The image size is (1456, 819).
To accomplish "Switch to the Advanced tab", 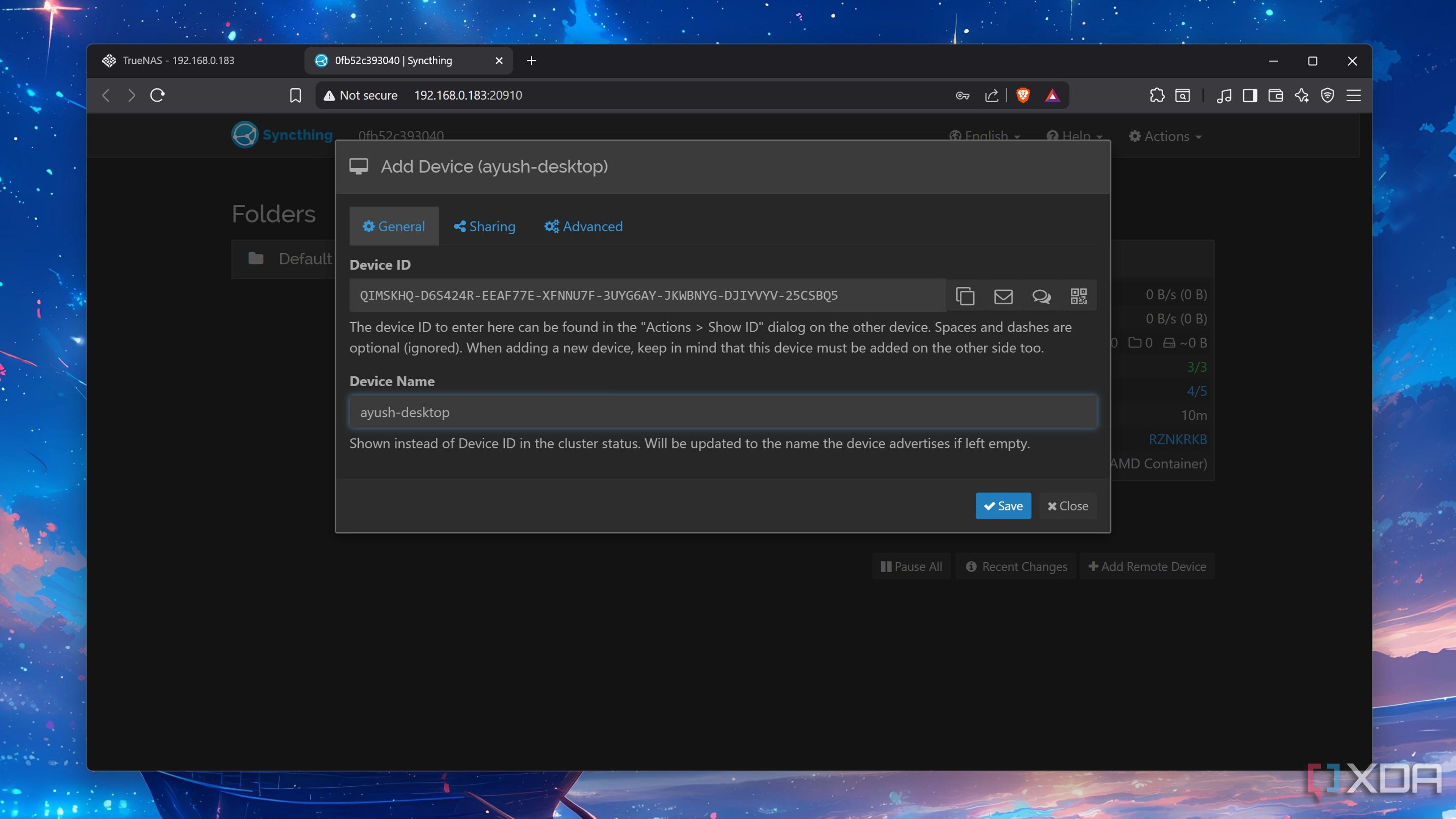I will coord(583,226).
